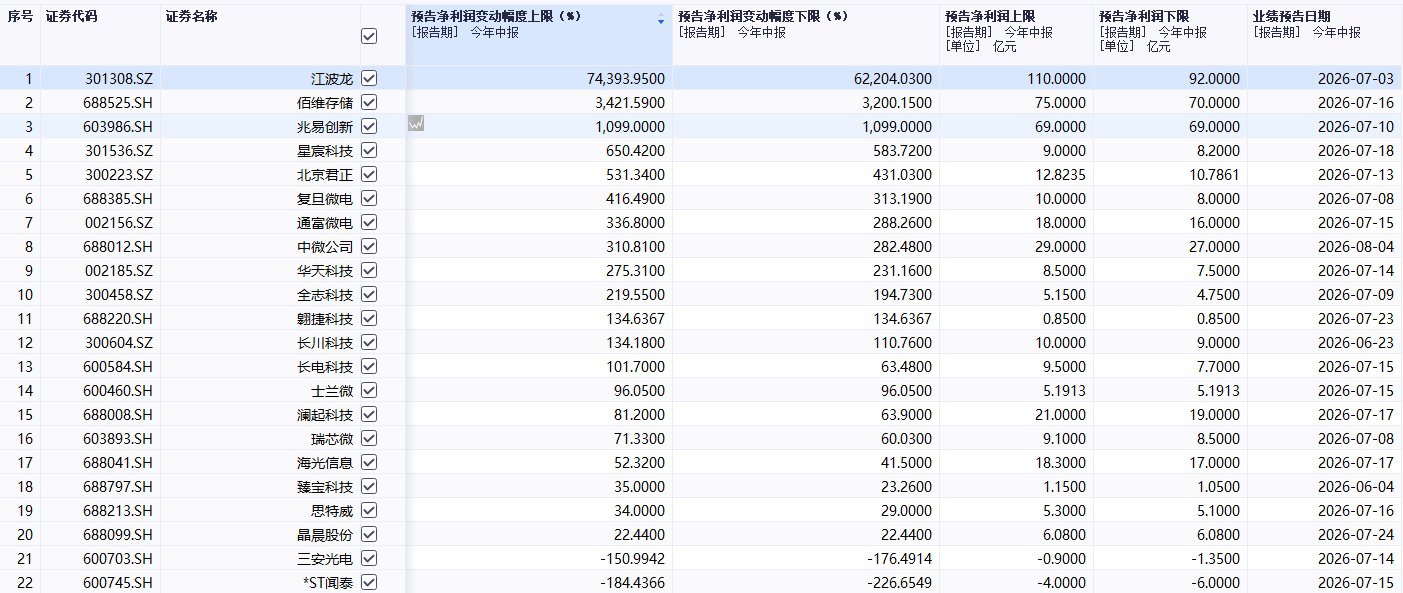Toggle the checkbox for 海光信息
This screenshot has width=1403, height=593.
(369, 462)
